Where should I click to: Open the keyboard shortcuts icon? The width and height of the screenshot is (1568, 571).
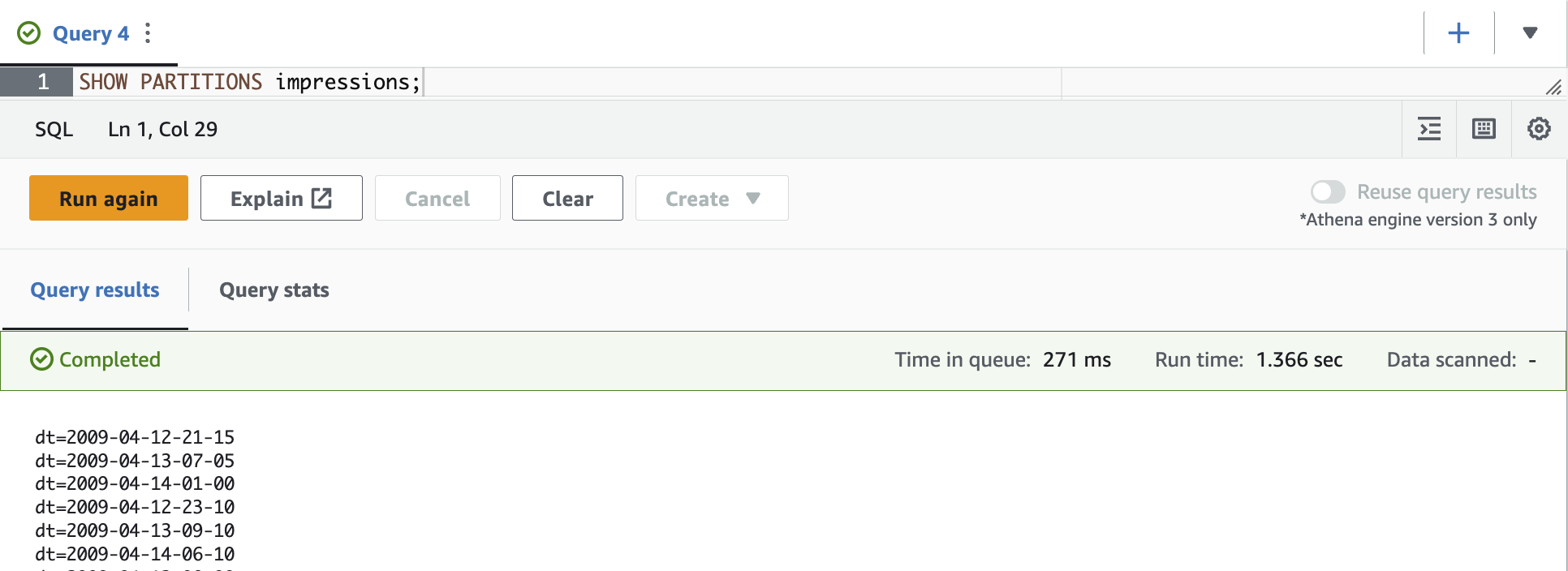coord(1484,129)
